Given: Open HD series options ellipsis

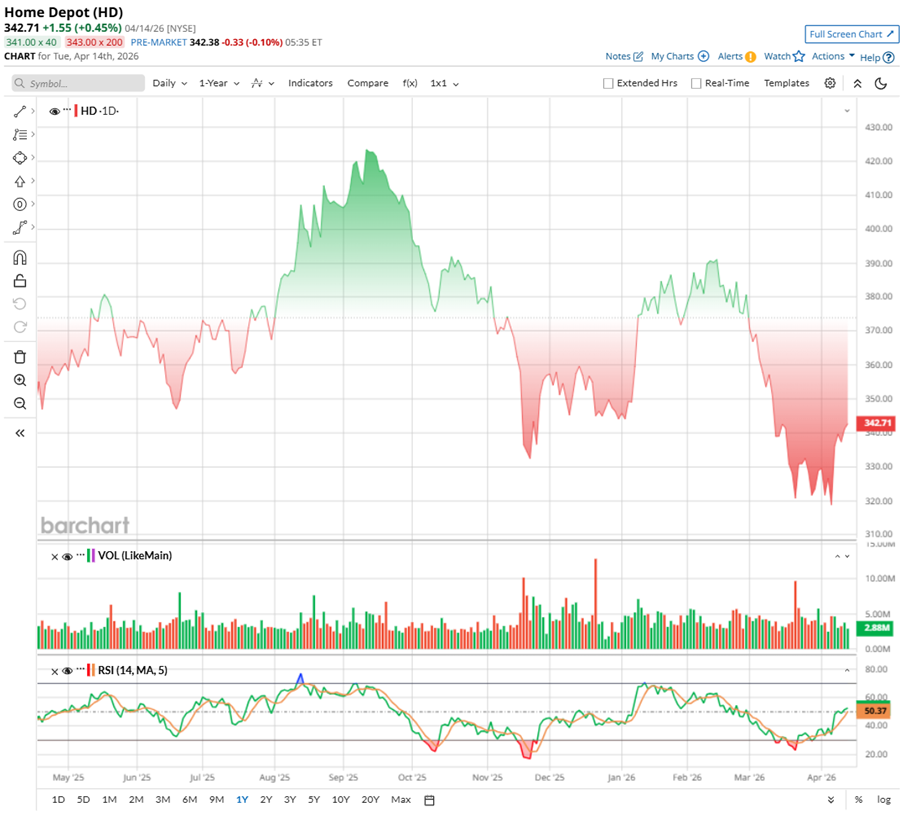Looking at the screenshot, I should tap(67, 109).
